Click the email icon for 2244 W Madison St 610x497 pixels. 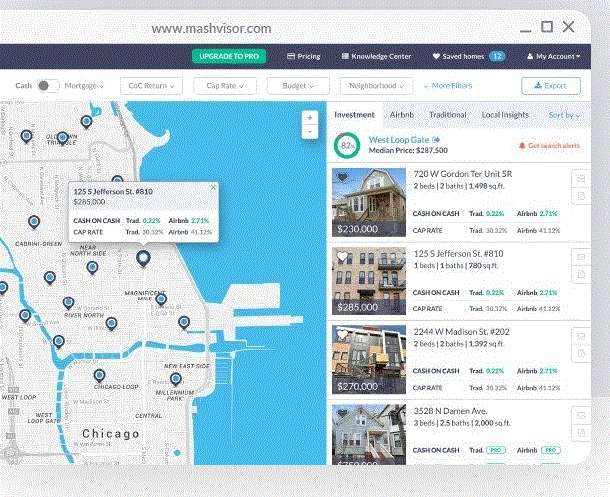tap(581, 336)
